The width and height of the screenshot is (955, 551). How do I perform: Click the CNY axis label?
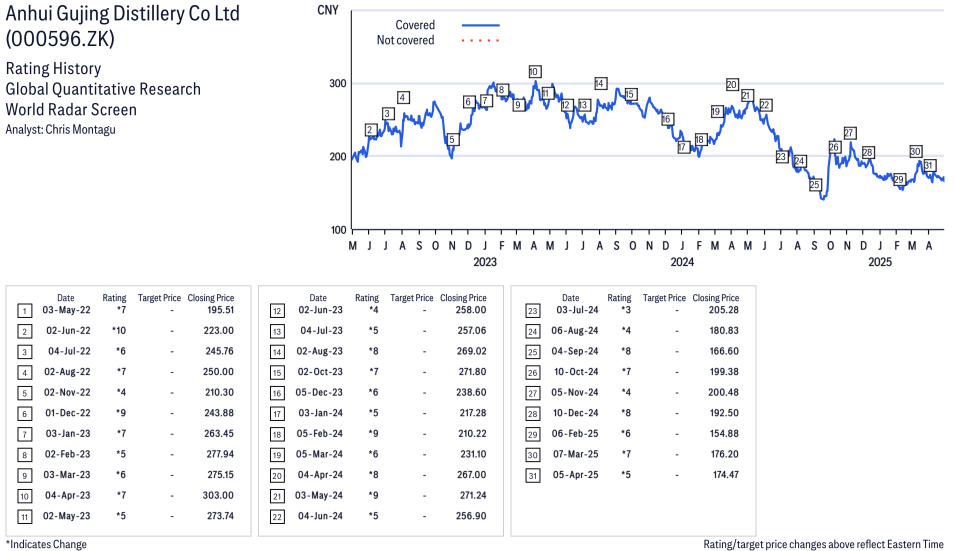(x=328, y=10)
